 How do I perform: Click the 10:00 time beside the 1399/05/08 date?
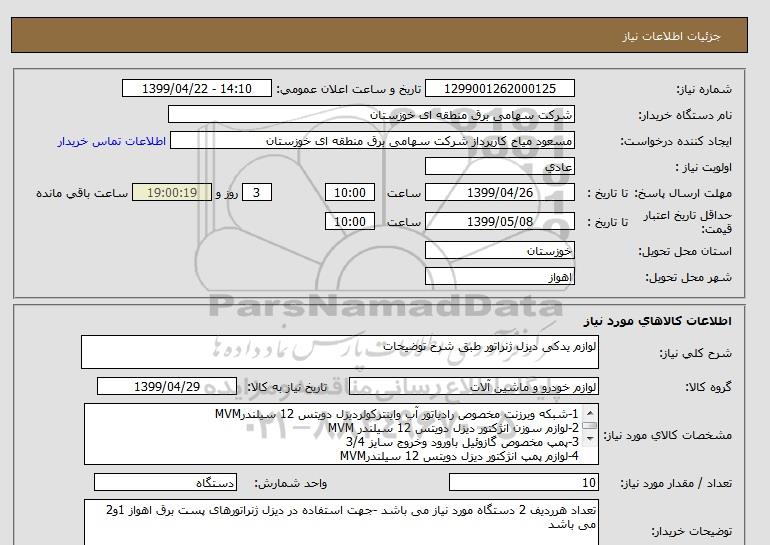(352, 220)
